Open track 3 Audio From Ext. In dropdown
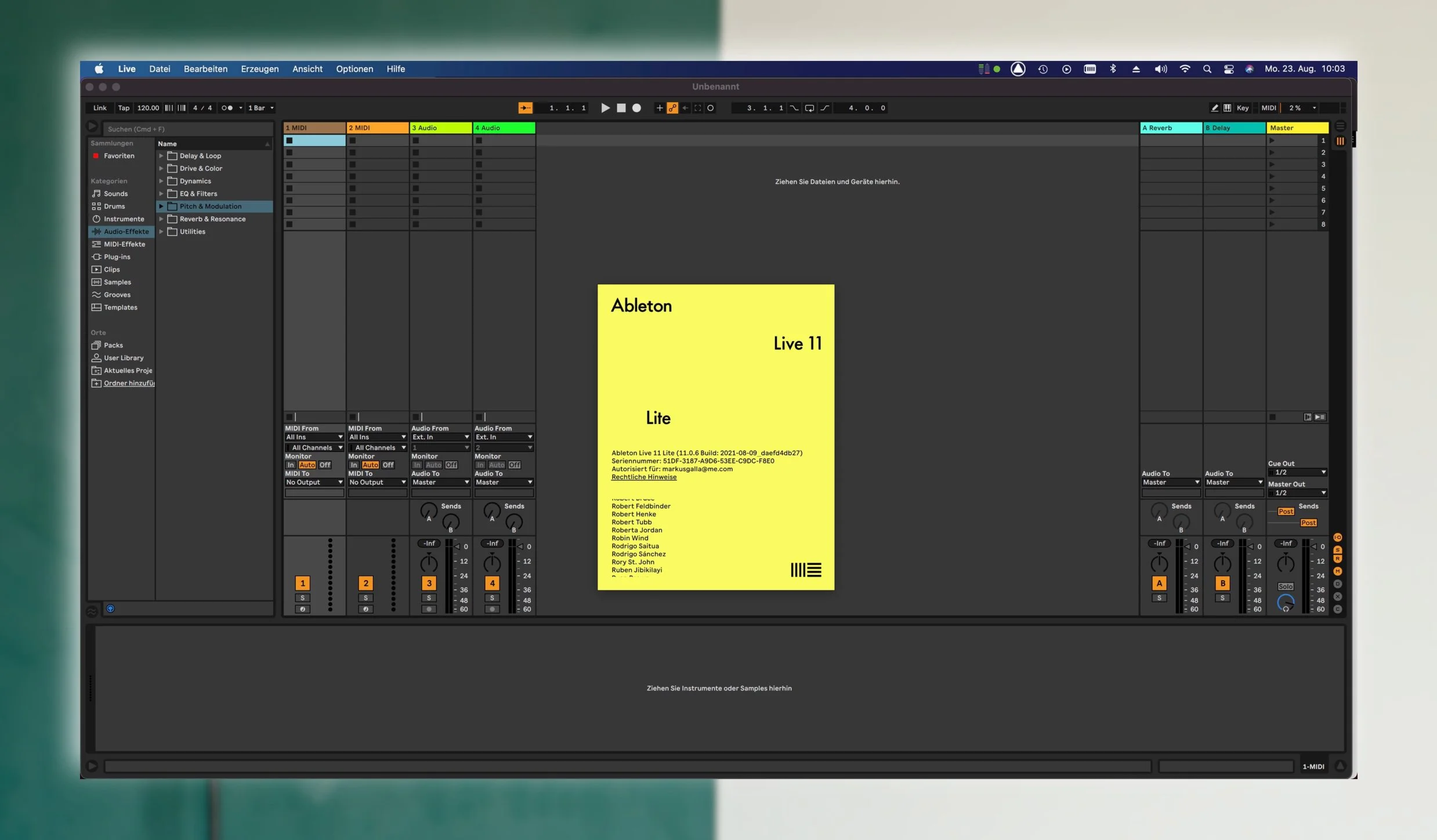Viewport: 1437px width, 840px height. pyautogui.click(x=440, y=437)
